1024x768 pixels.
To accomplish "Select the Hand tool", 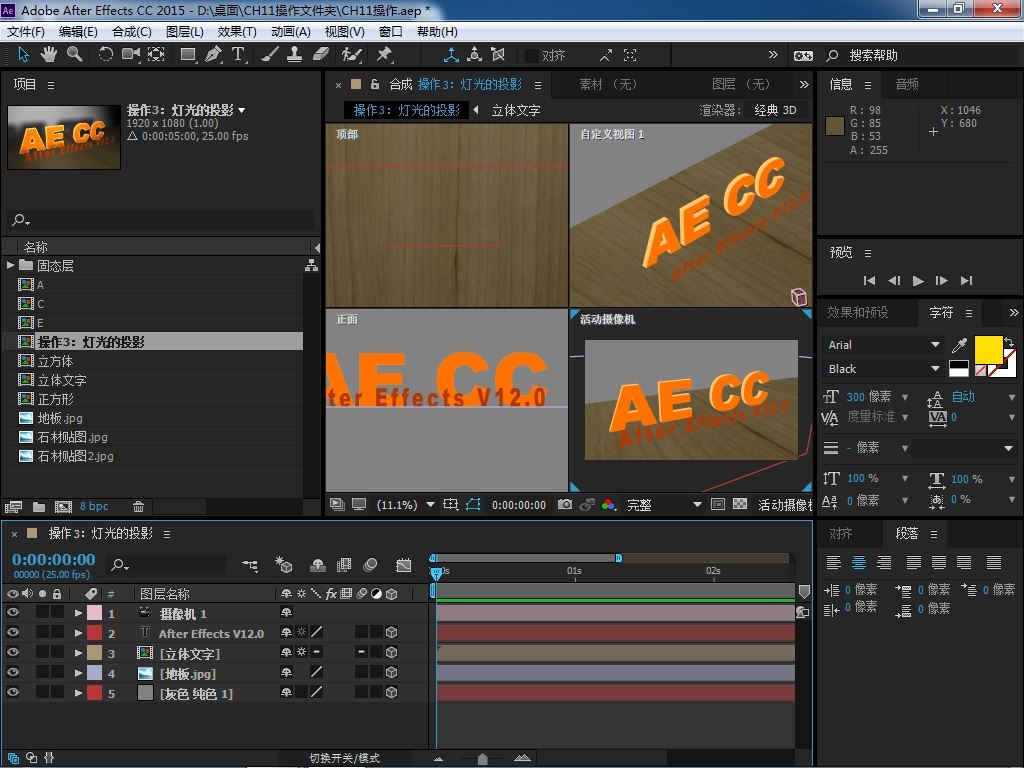I will coord(48,54).
